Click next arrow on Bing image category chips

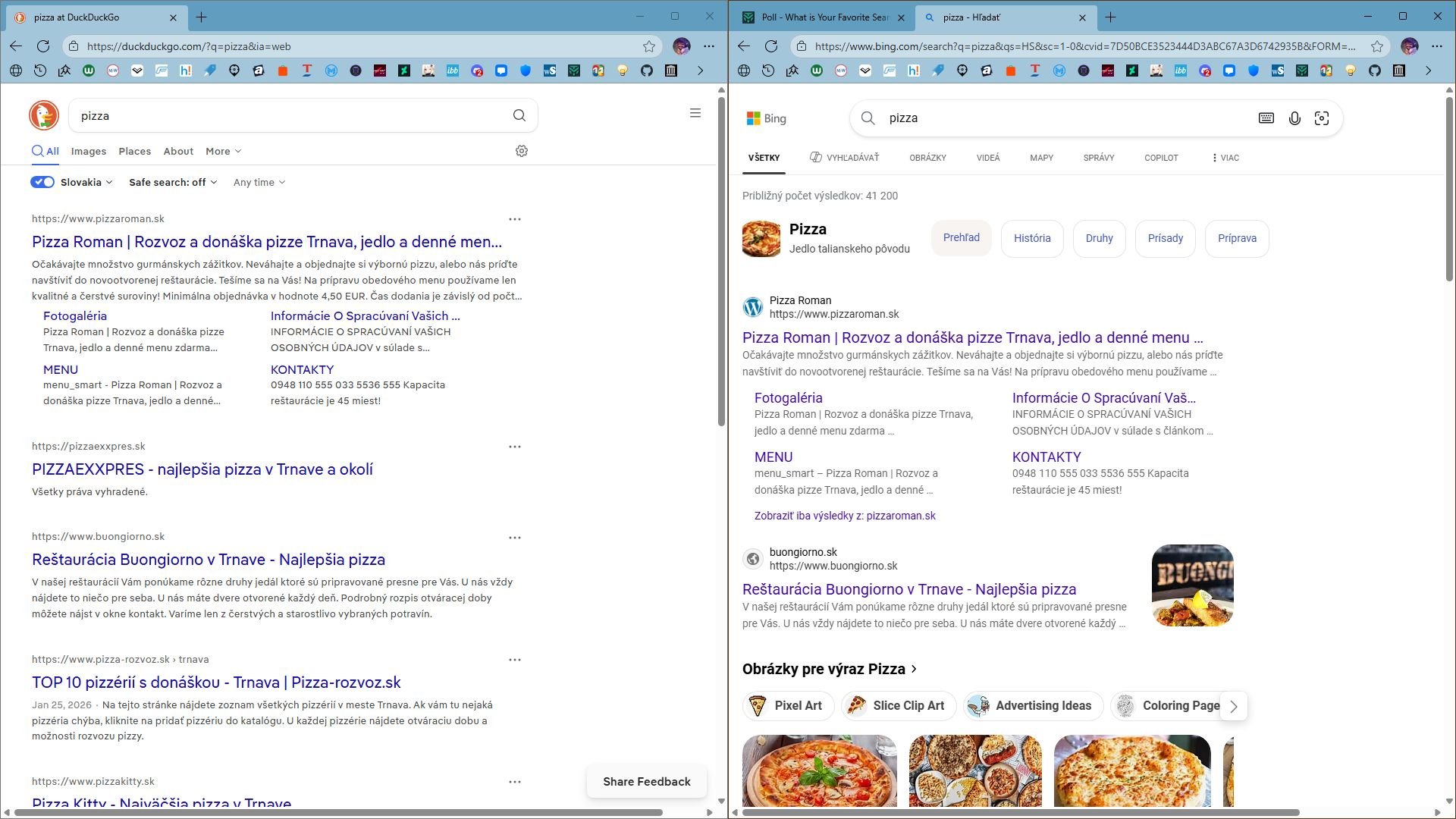(1234, 706)
